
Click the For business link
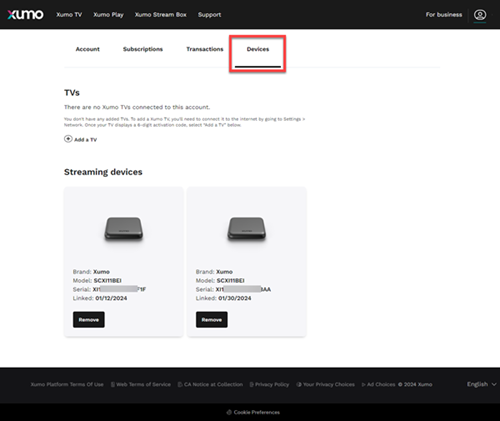click(x=444, y=15)
